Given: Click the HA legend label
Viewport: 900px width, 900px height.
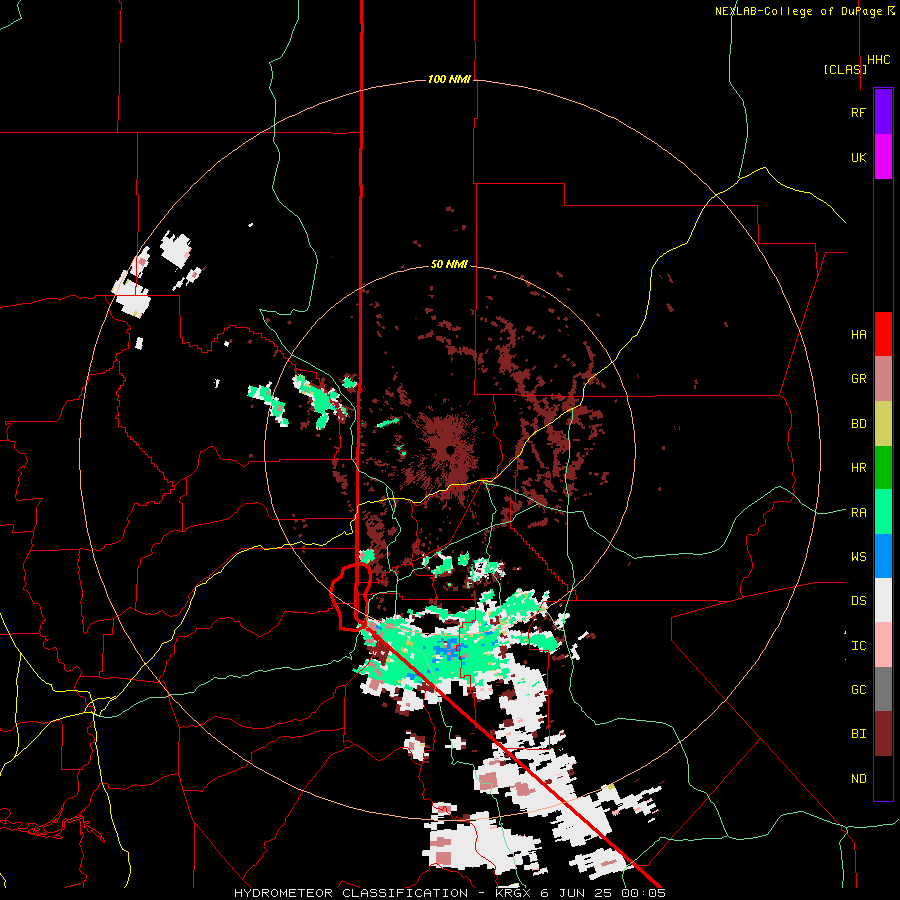Looking at the screenshot, I should (858, 335).
